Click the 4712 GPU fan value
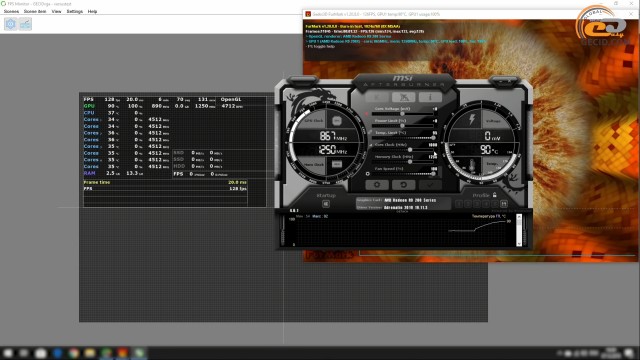The width and height of the screenshot is (640, 360). tap(232, 106)
